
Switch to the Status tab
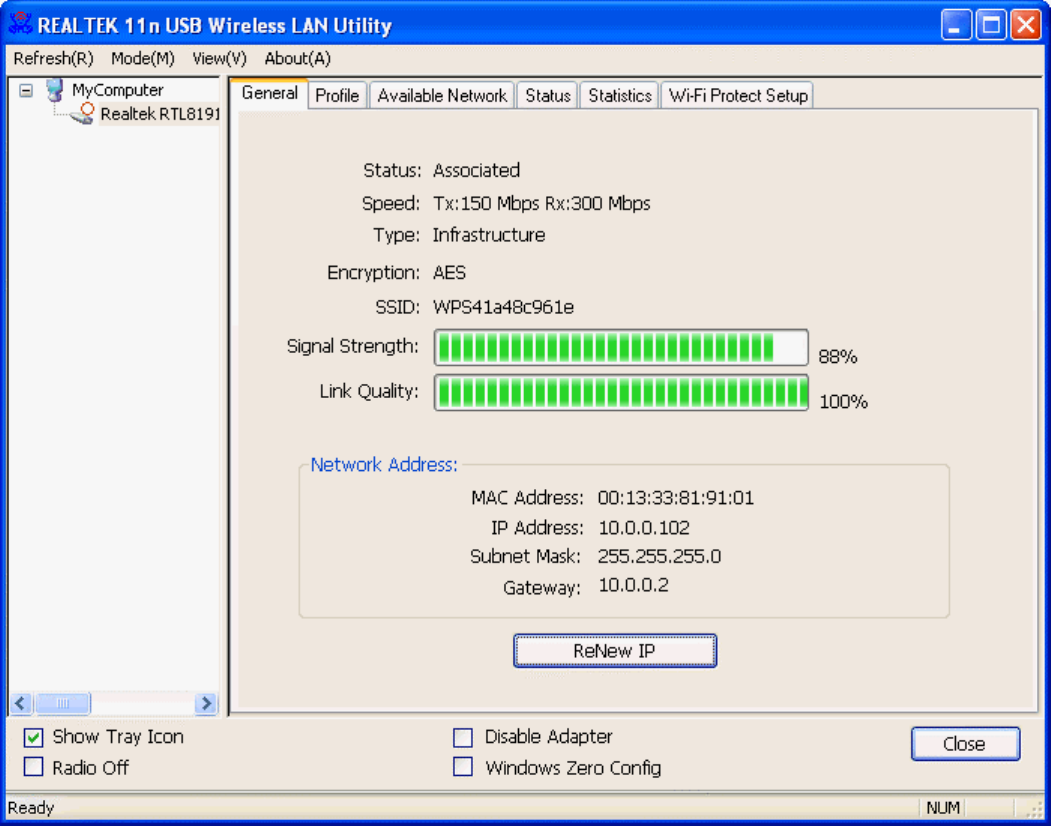548,96
